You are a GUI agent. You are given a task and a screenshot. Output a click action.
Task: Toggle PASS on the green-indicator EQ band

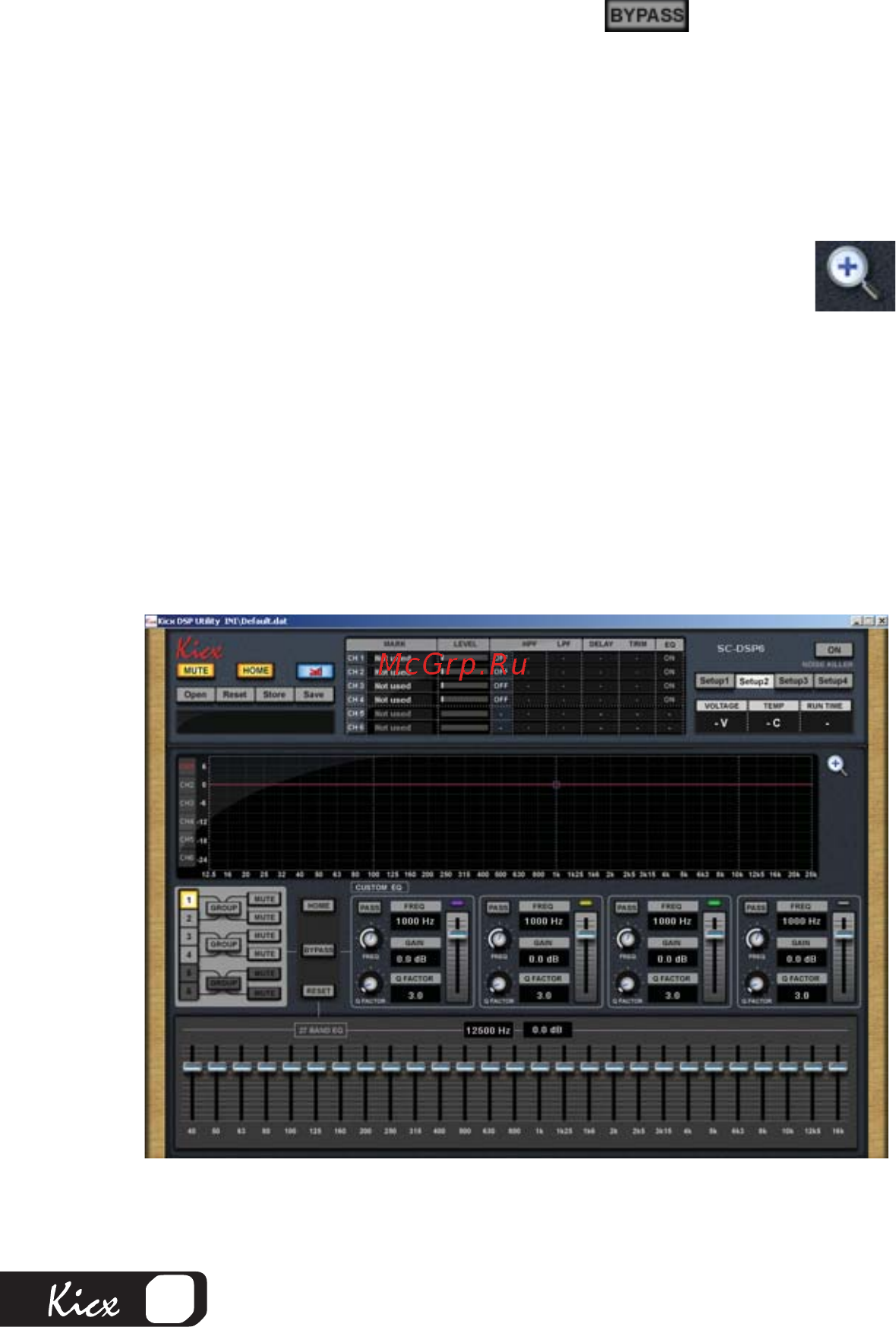click(x=627, y=908)
